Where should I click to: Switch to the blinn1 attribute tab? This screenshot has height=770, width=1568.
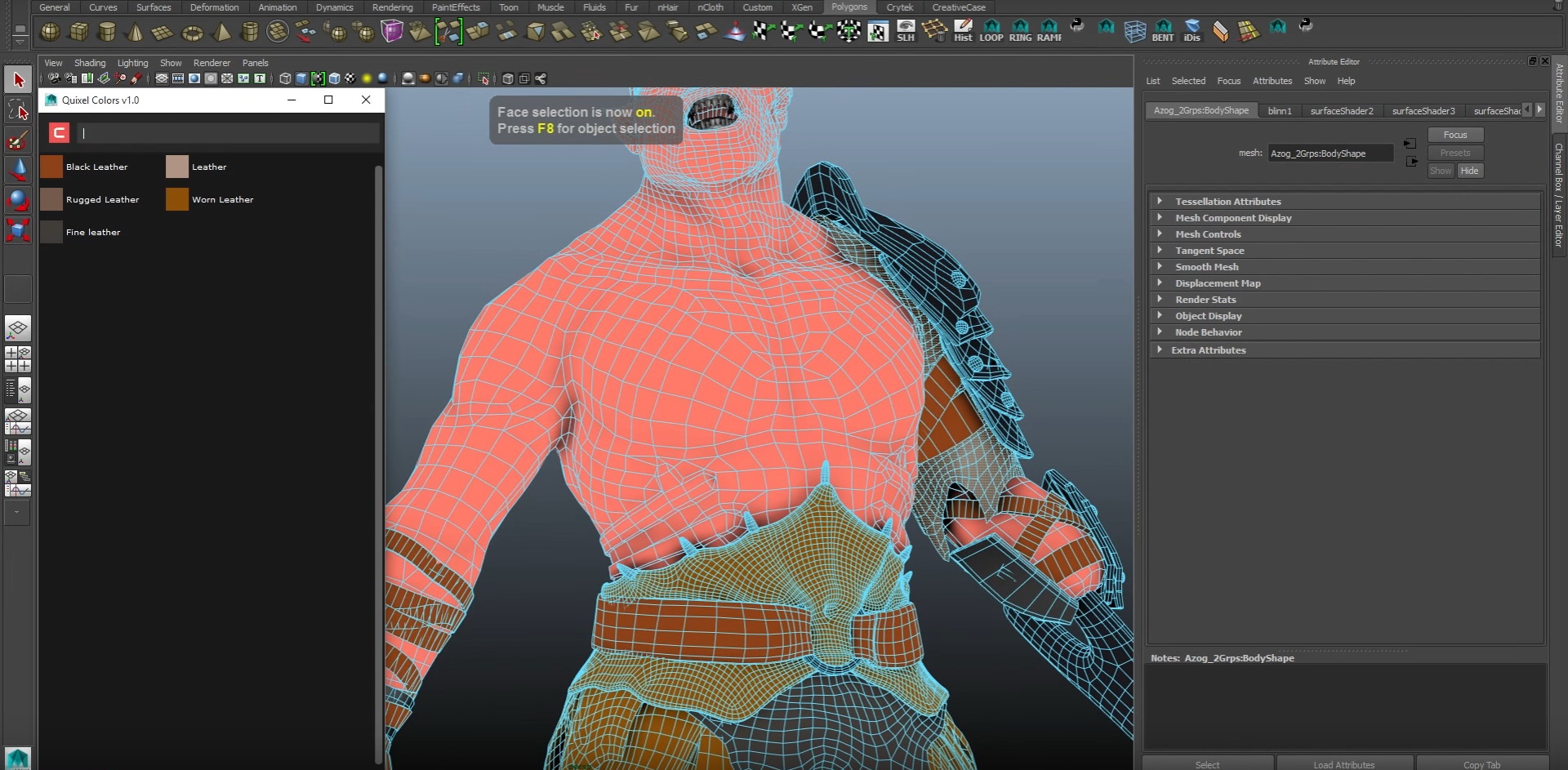click(1280, 110)
